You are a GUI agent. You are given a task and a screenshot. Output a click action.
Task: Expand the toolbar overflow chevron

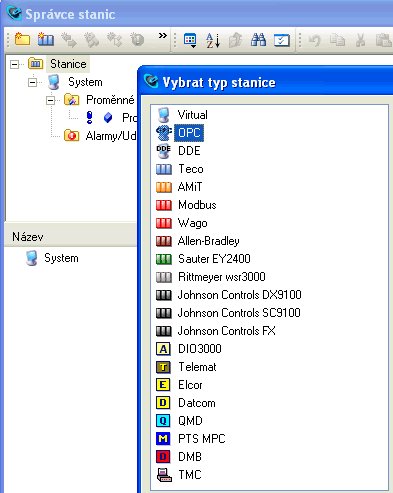[162, 36]
